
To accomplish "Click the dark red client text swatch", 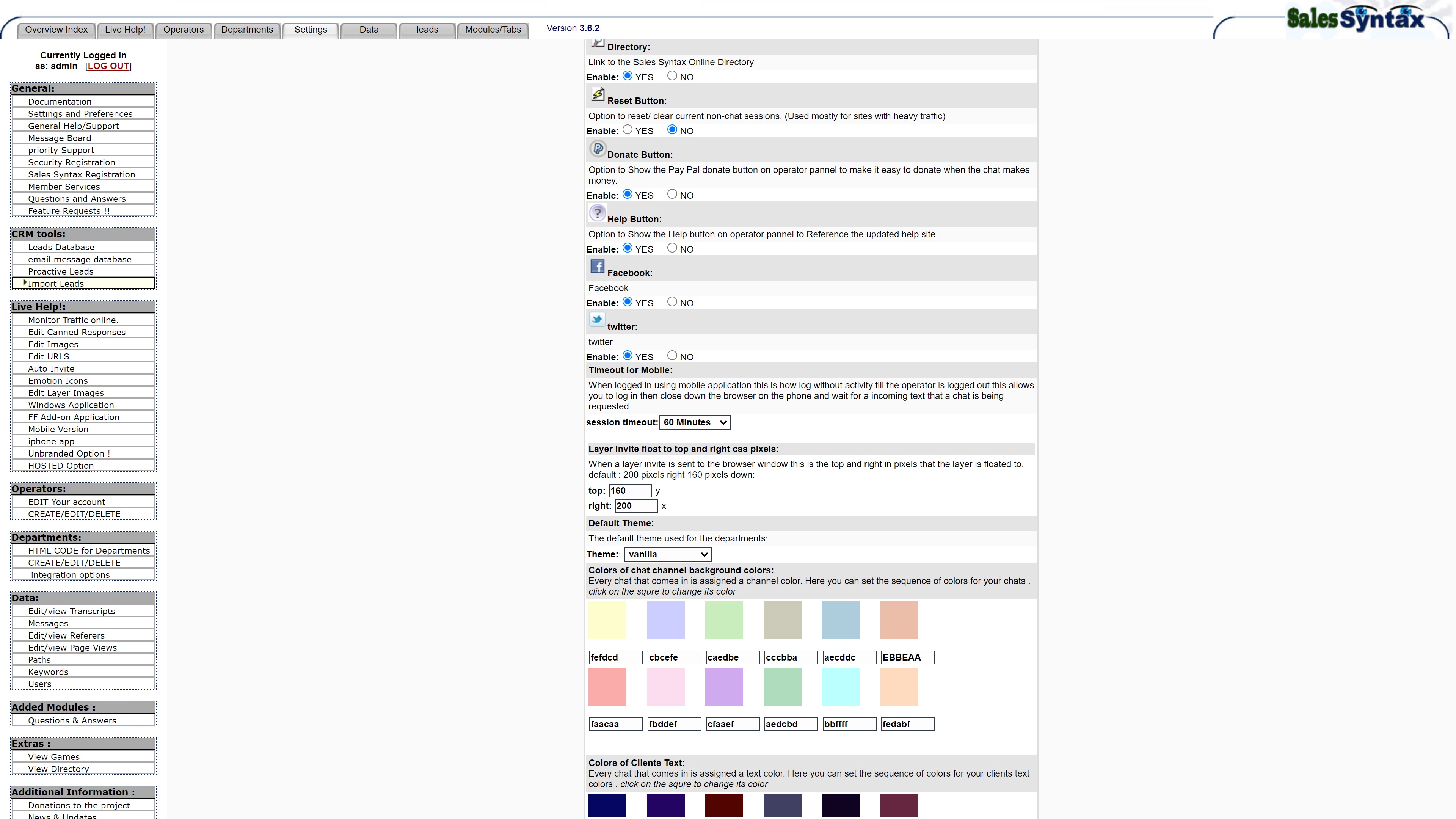I will click(723, 805).
